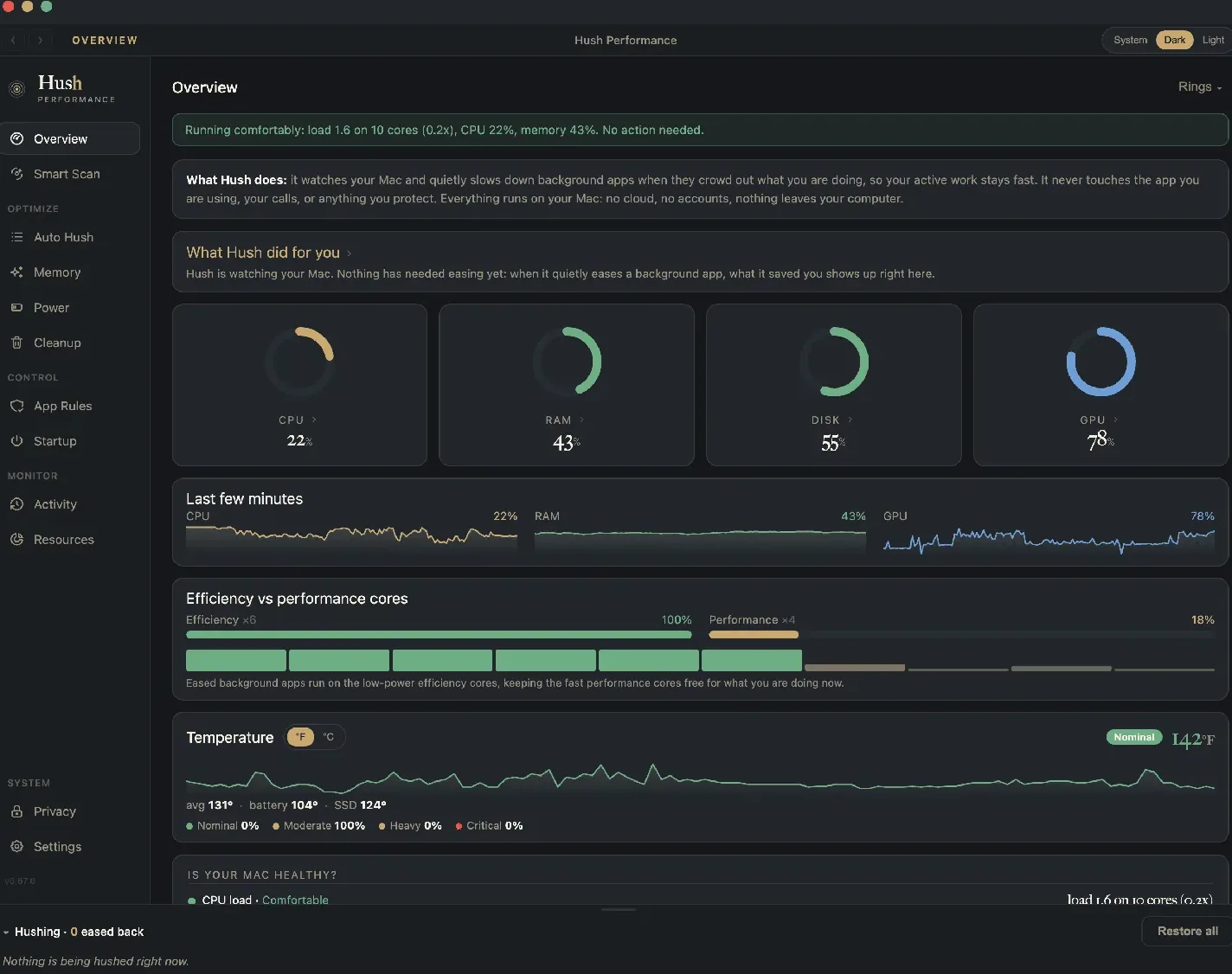Switch appearance to Light
1232x974 pixels.
click(x=1213, y=40)
